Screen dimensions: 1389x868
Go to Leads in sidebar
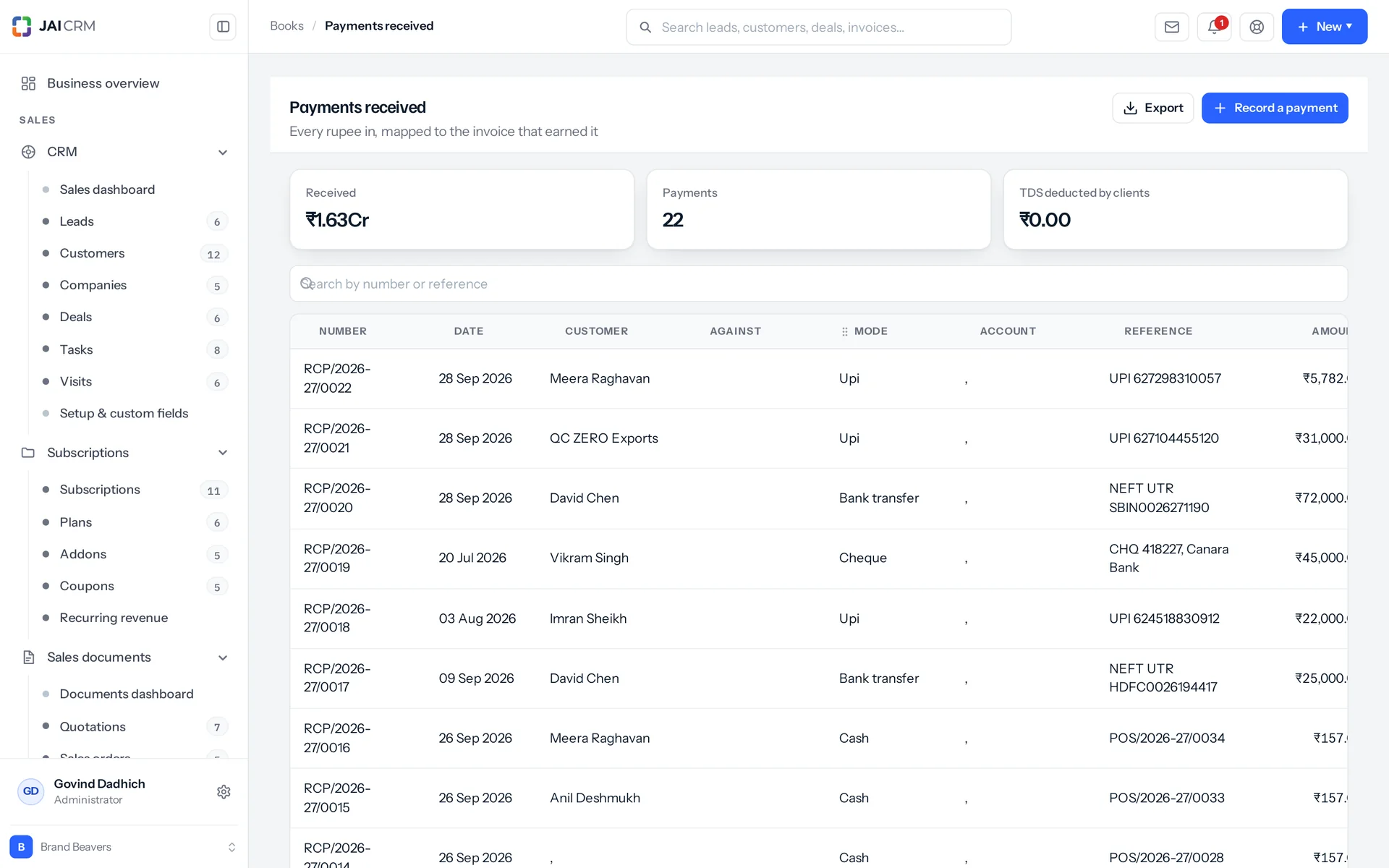77,221
